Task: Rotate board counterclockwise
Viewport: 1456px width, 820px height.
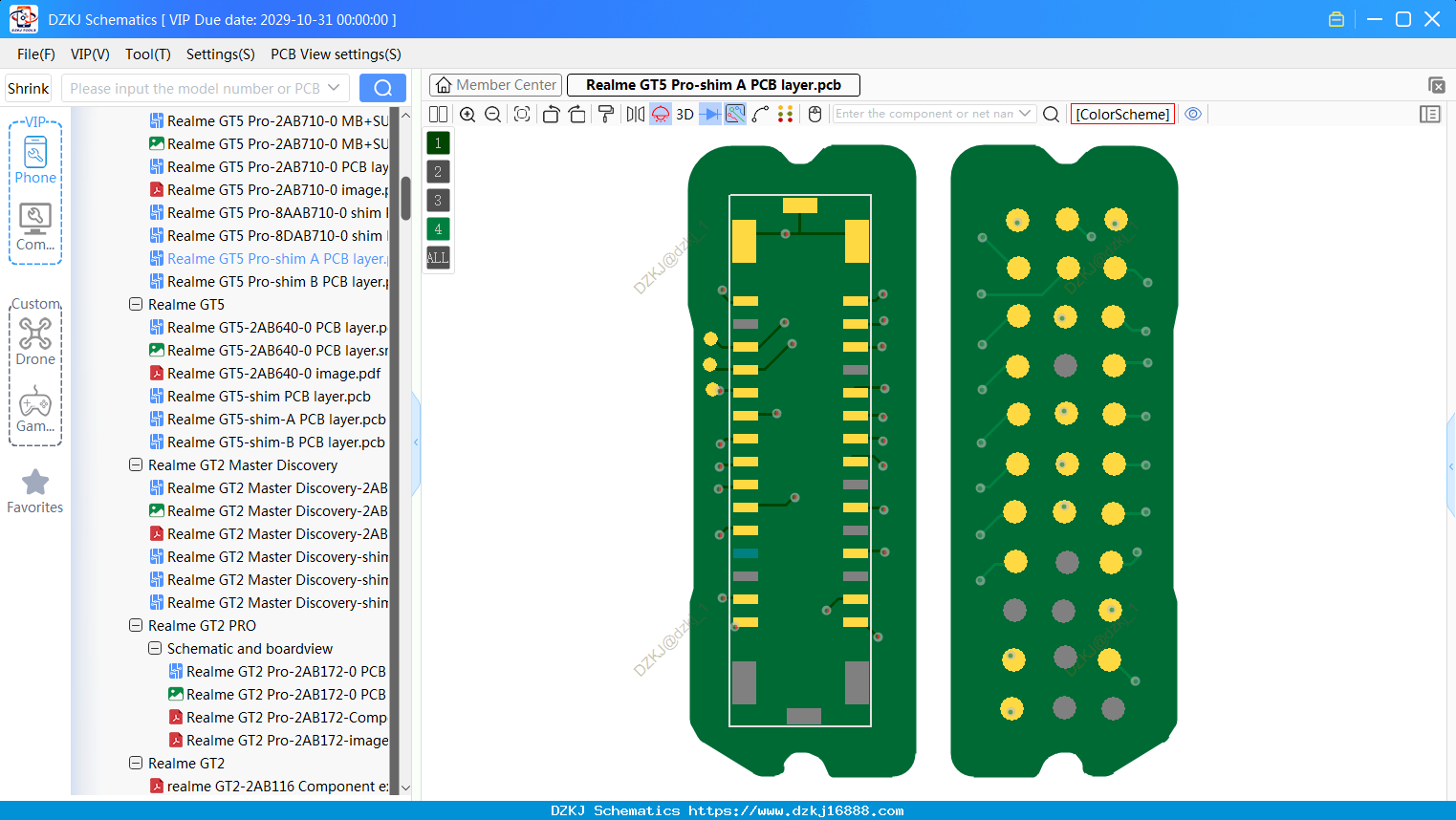Action: (x=551, y=114)
